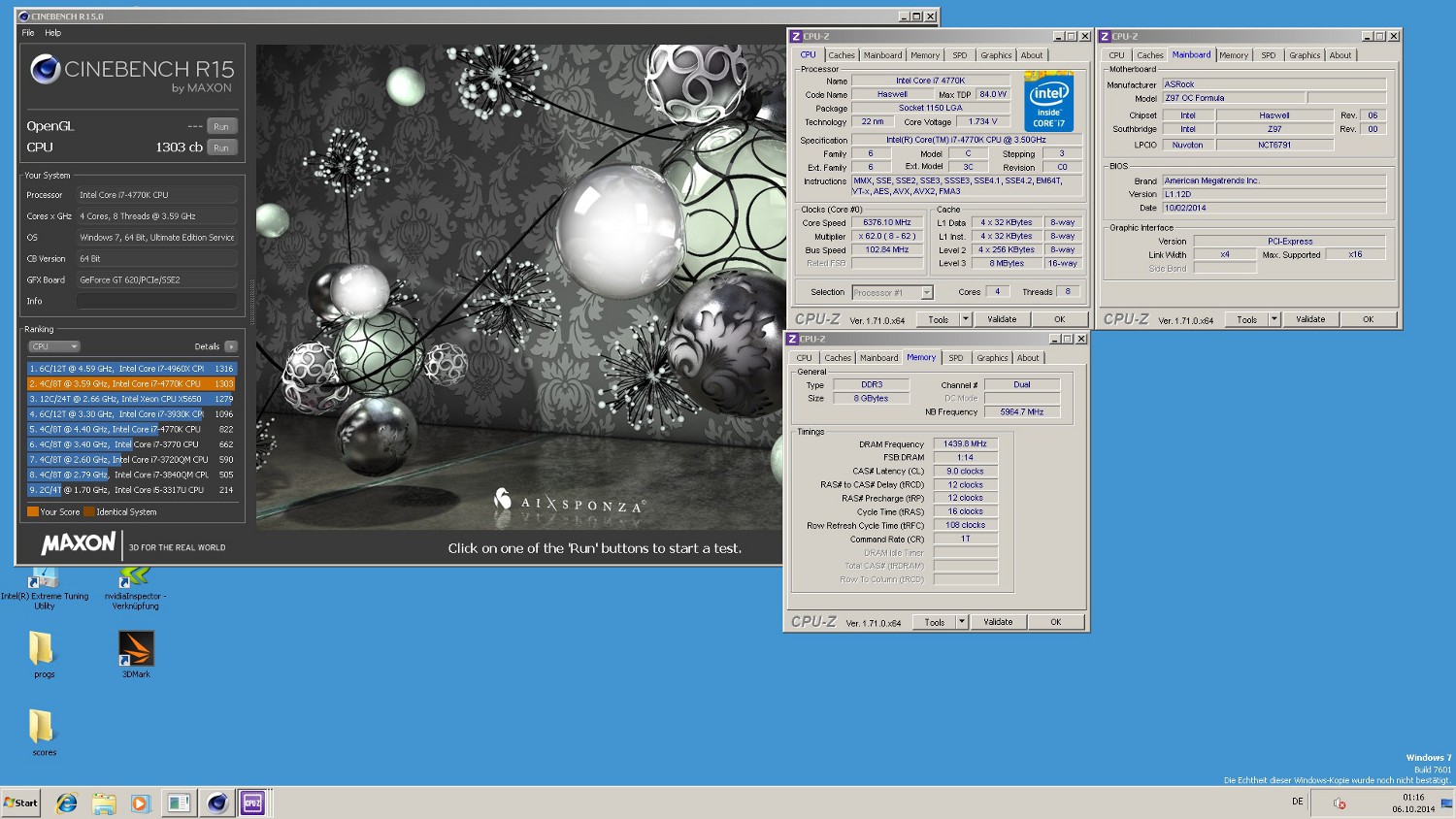Click the Cinebench window title bar icon
This screenshot has width=1456, height=819.
[x=24, y=16]
